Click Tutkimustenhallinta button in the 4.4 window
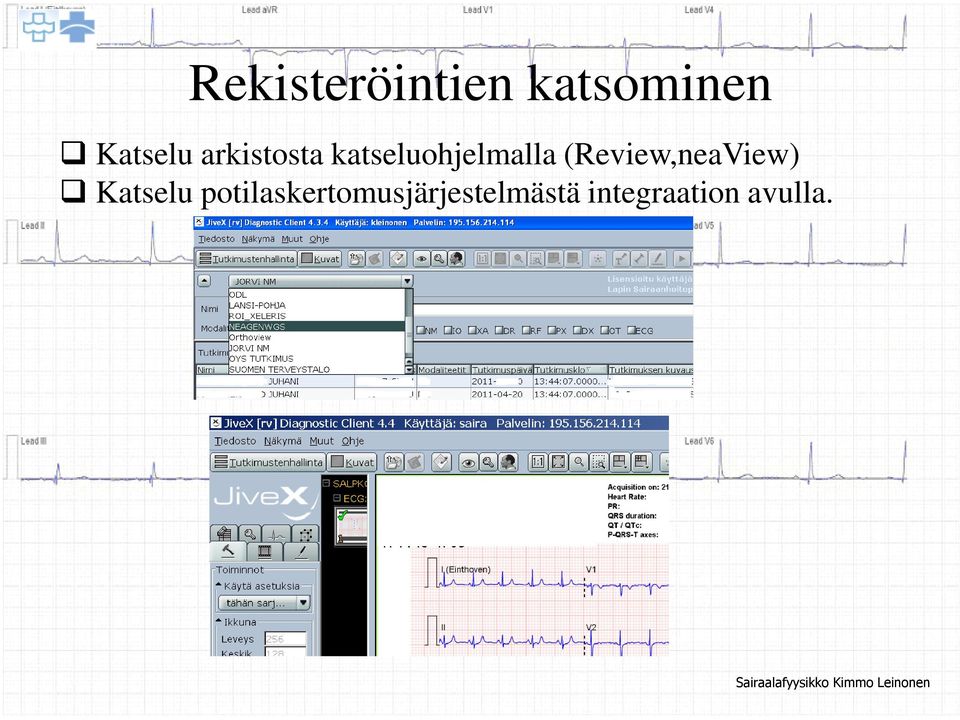The height and width of the screenshot is (720, 960). click(268, 462)
